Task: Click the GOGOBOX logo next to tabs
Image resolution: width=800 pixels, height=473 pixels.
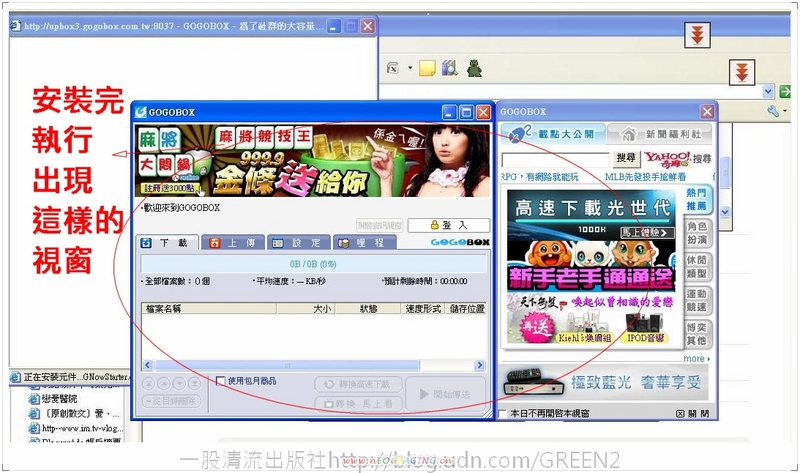Action: pos(460,242)
